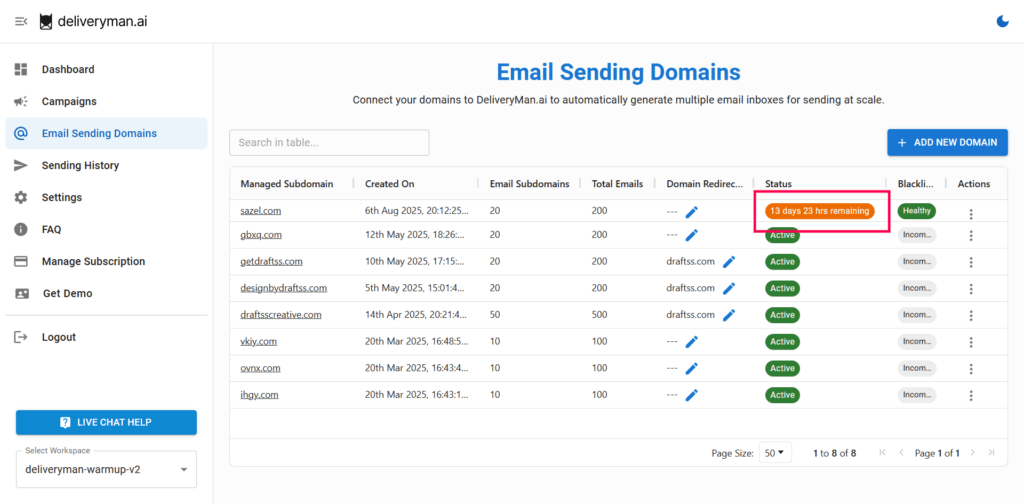Open the gbxq.com domain link
Viewport: 1024px width, 504px height.
click(x=261, y=234)
